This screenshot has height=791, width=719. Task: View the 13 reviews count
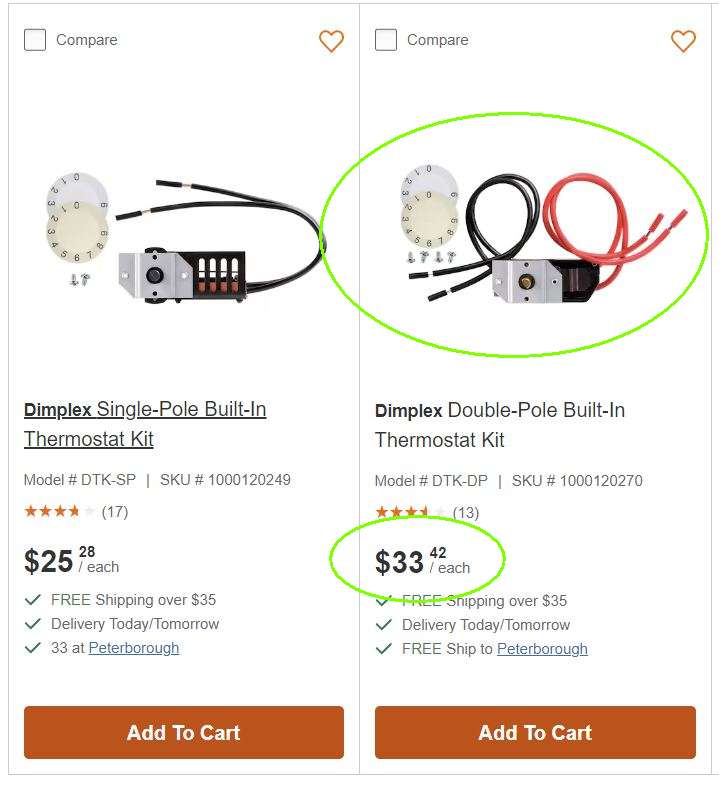[x=466, y=513]
